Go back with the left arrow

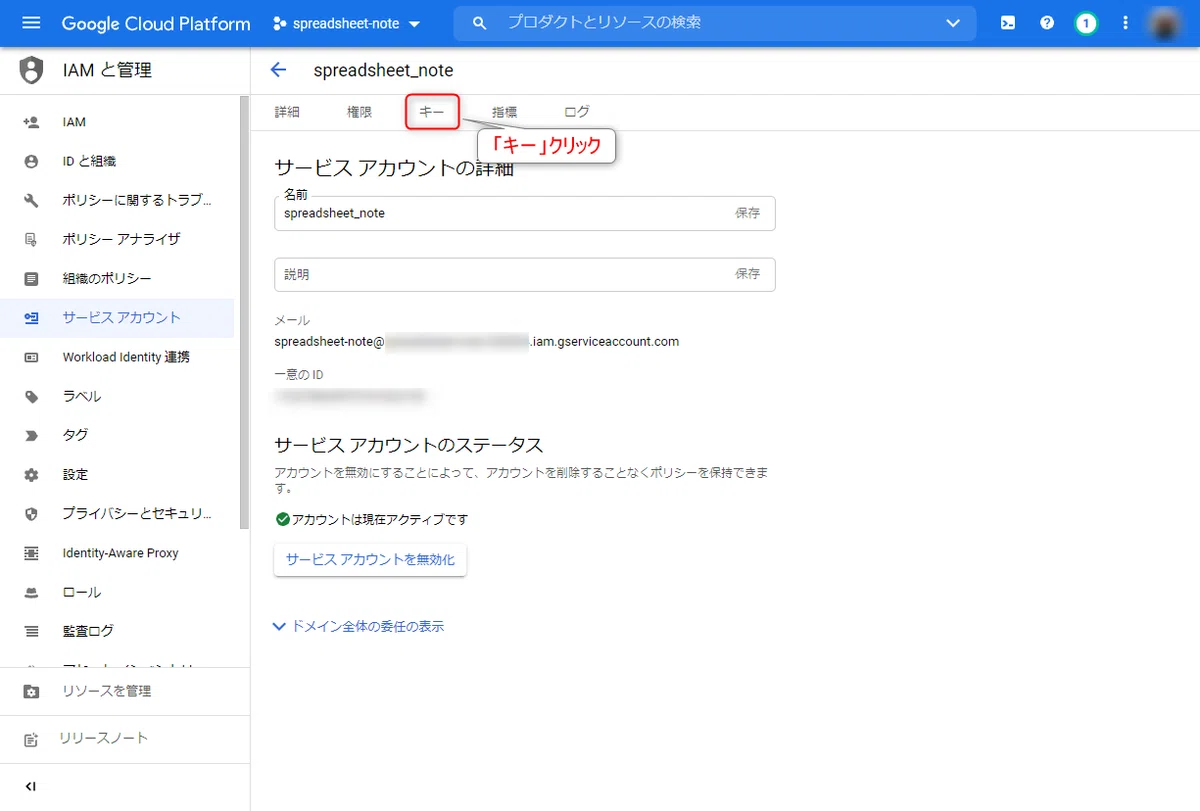click(278, 70)
